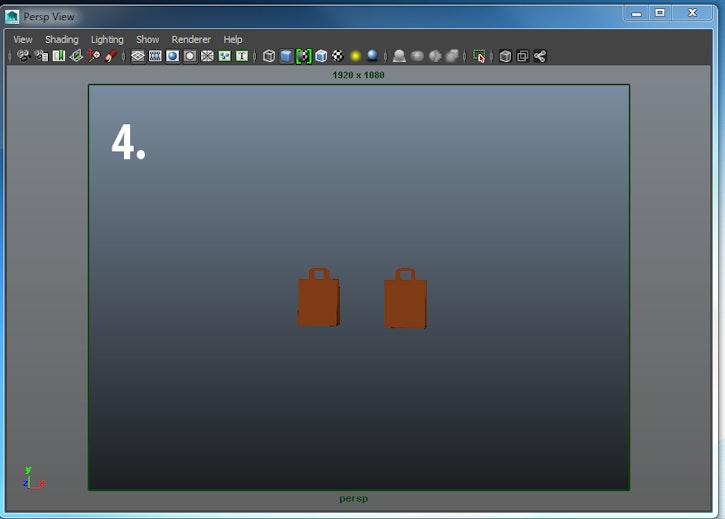Select the Grease Pencil tool icon

[111, 56]
